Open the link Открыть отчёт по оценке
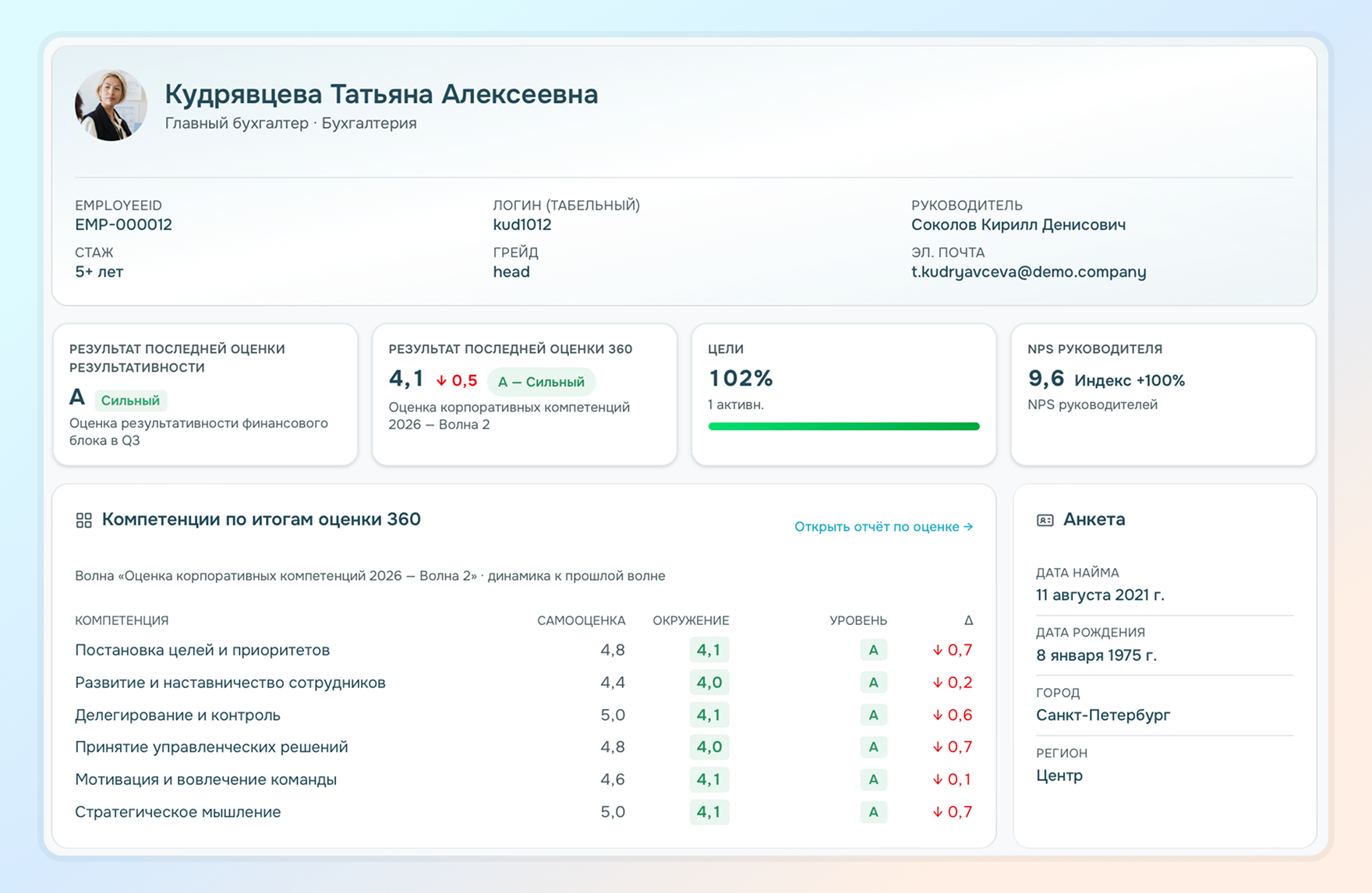The width and height of the screenshot is (1372, 893). click(x=883, y=527)
